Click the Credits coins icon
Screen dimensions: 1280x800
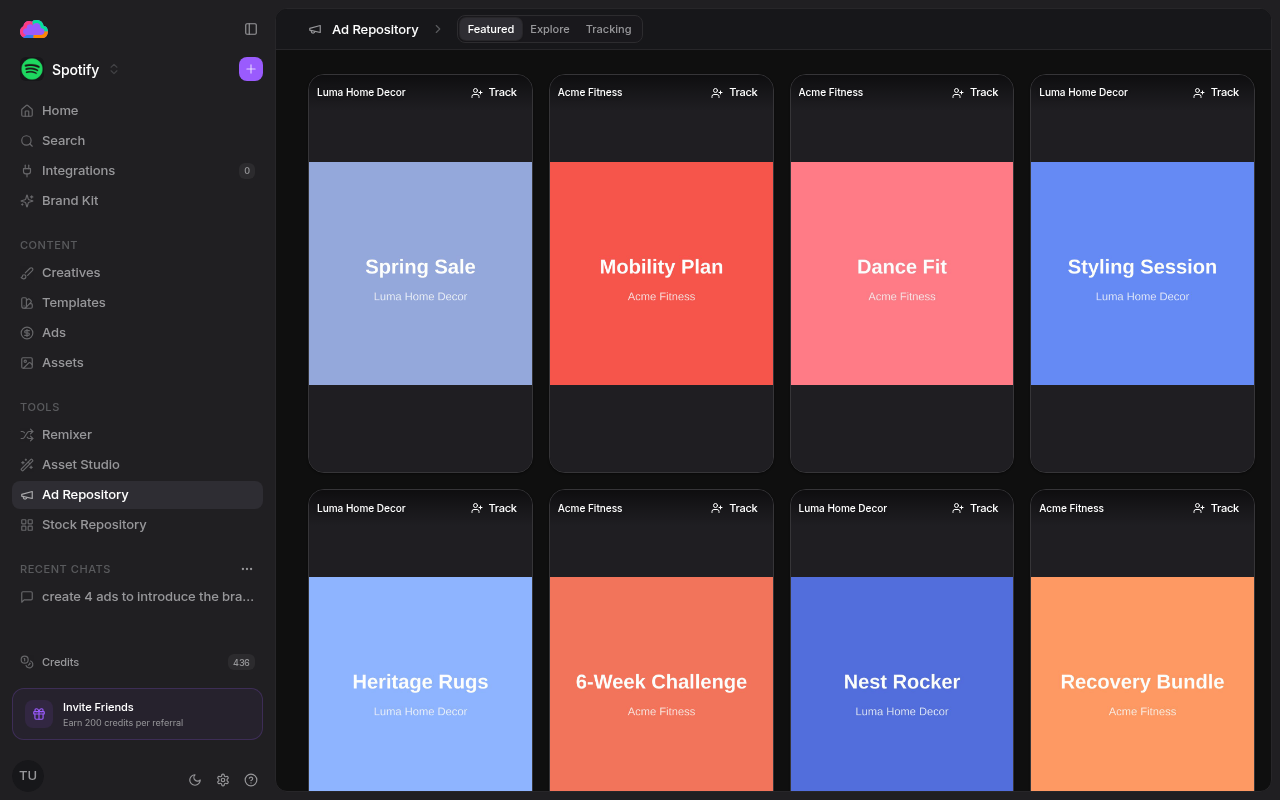27,662
